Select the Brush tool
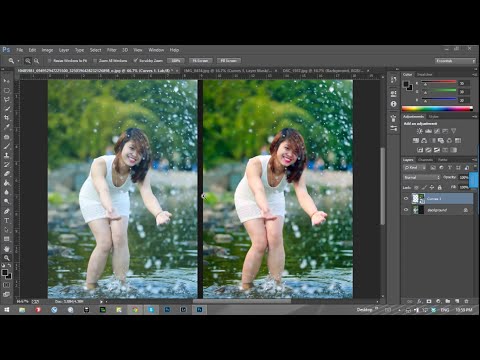This screenshot has width=480, height=360. [x=6, y=146]
